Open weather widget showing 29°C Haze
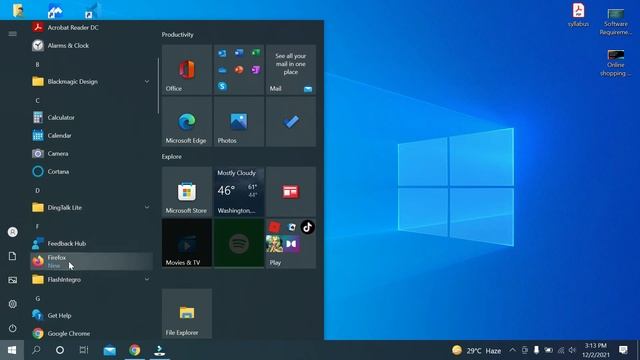 [476, 350]
